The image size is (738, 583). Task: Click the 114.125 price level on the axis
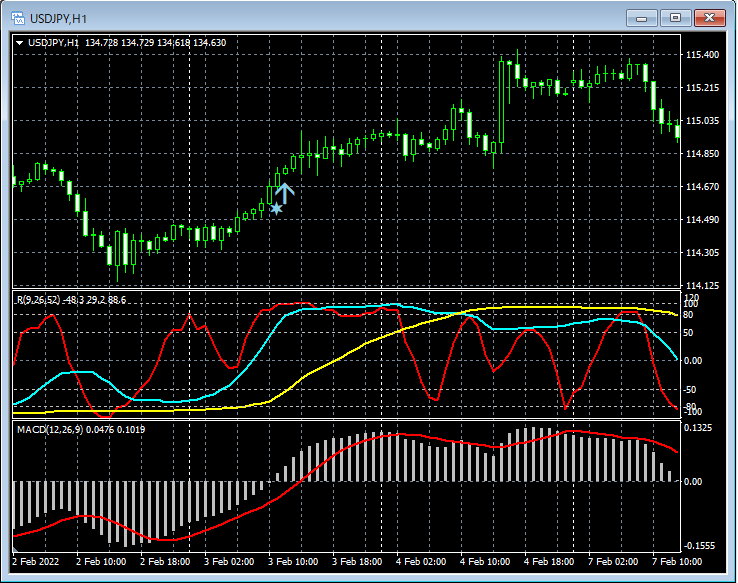click(701, 286)
